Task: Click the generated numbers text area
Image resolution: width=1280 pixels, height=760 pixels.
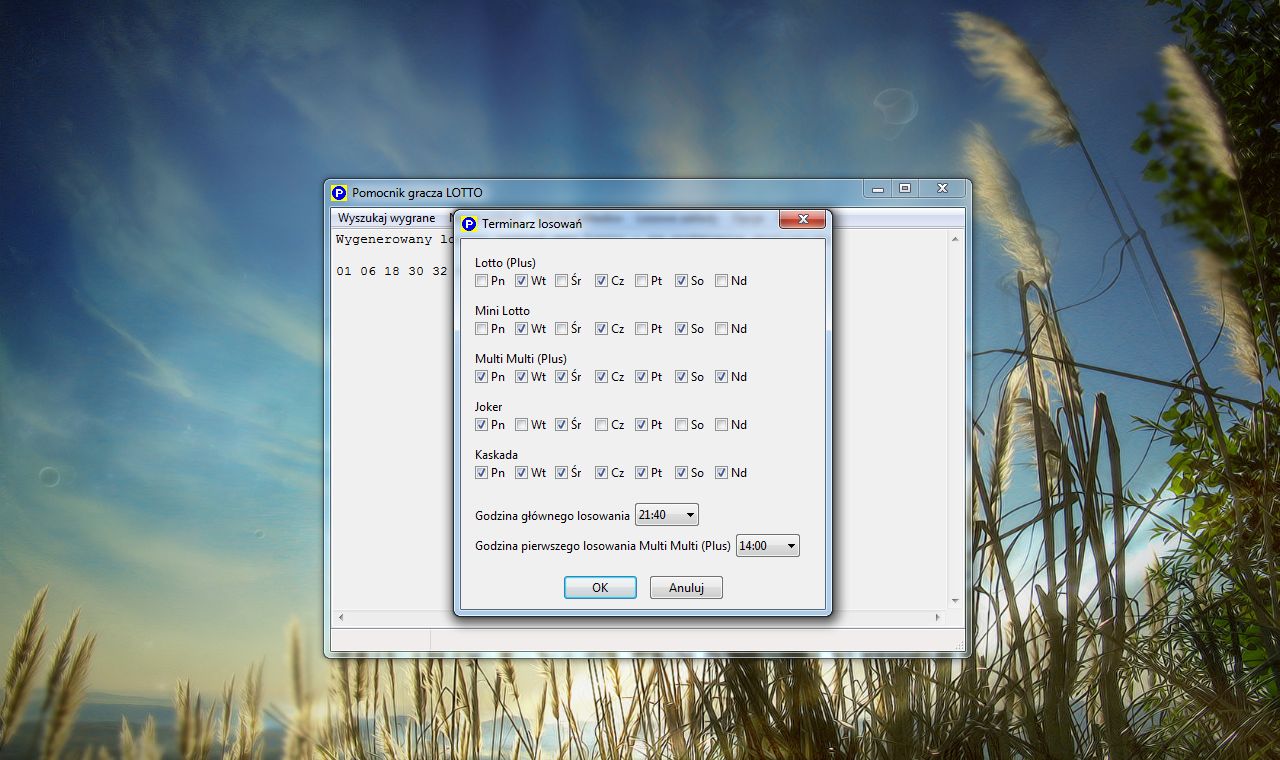Action: (392, 420)
